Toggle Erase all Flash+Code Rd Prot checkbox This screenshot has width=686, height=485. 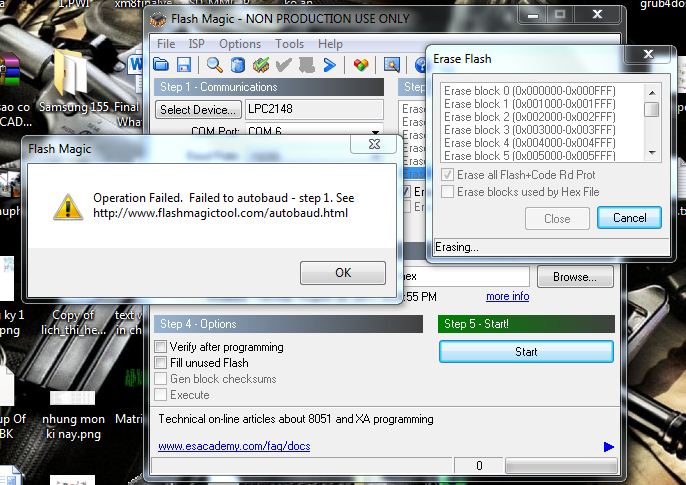tap(447, 175)
